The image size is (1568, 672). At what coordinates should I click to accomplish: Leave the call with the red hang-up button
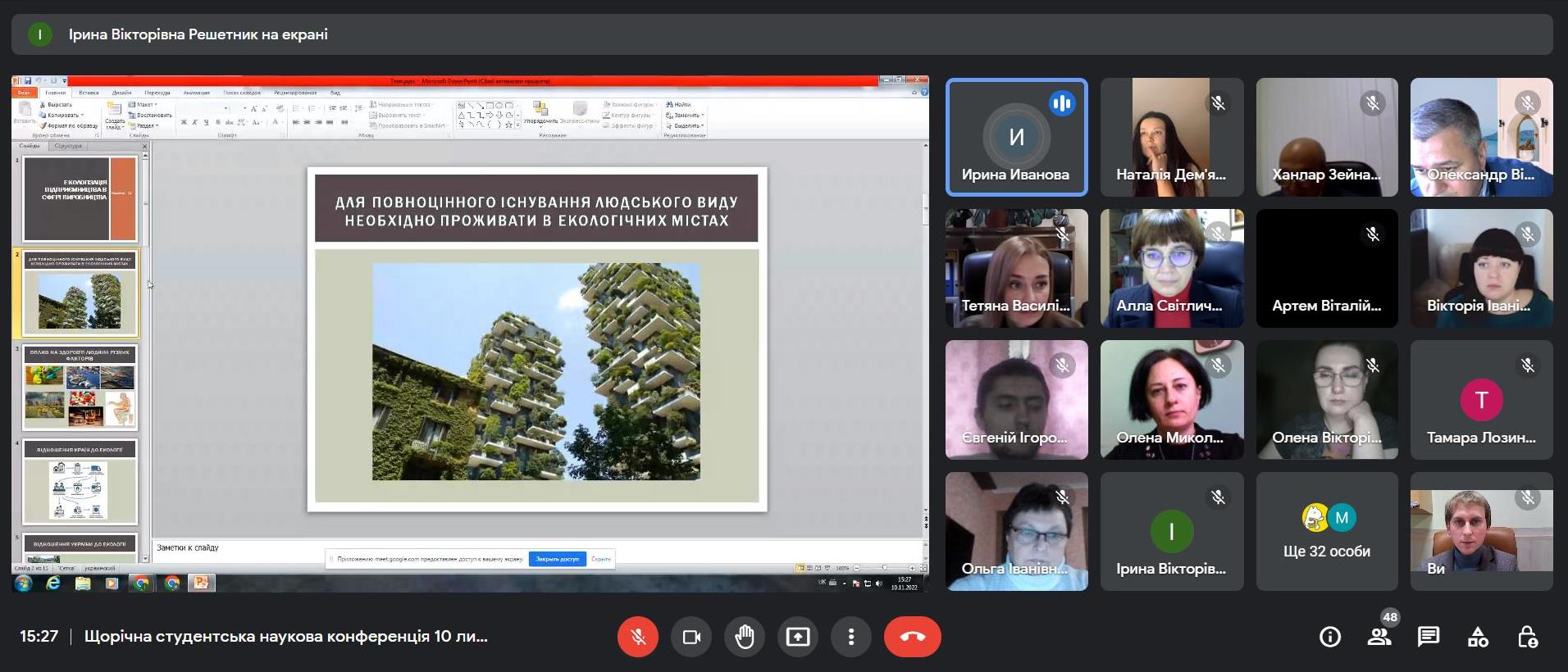tap(913, 637)
